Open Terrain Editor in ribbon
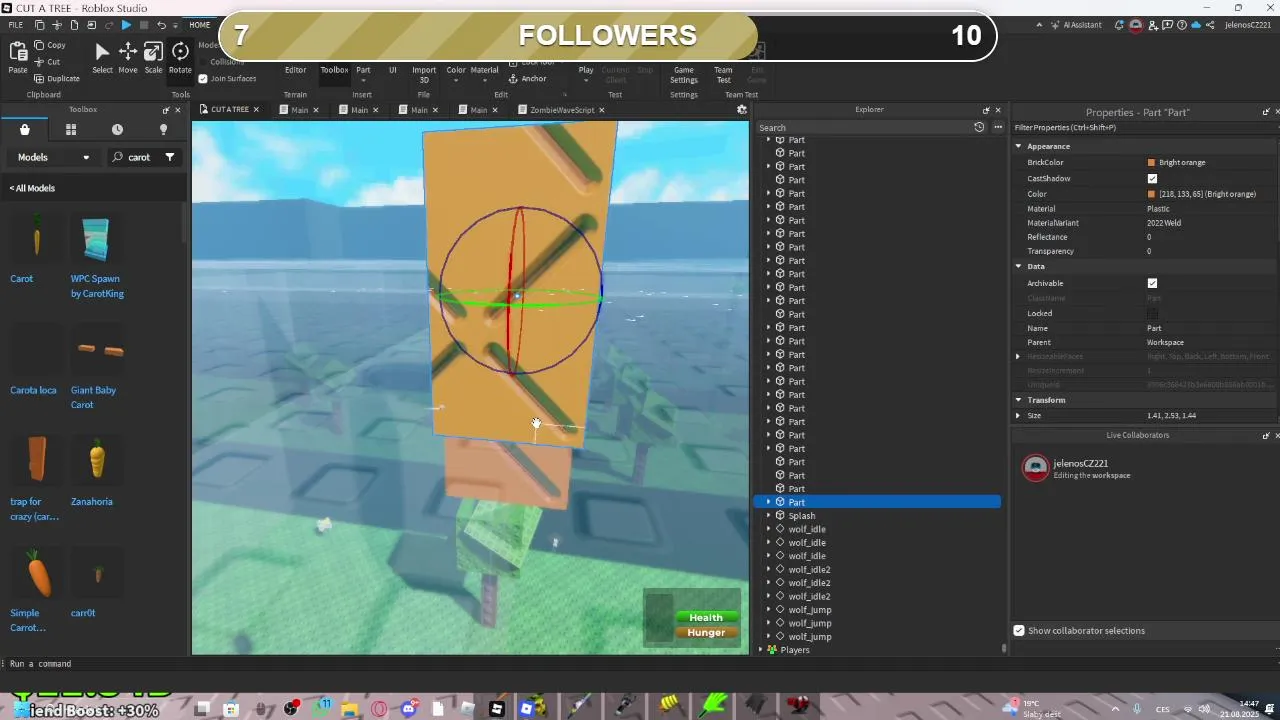The image size is (1280, 720). [295, 70]
